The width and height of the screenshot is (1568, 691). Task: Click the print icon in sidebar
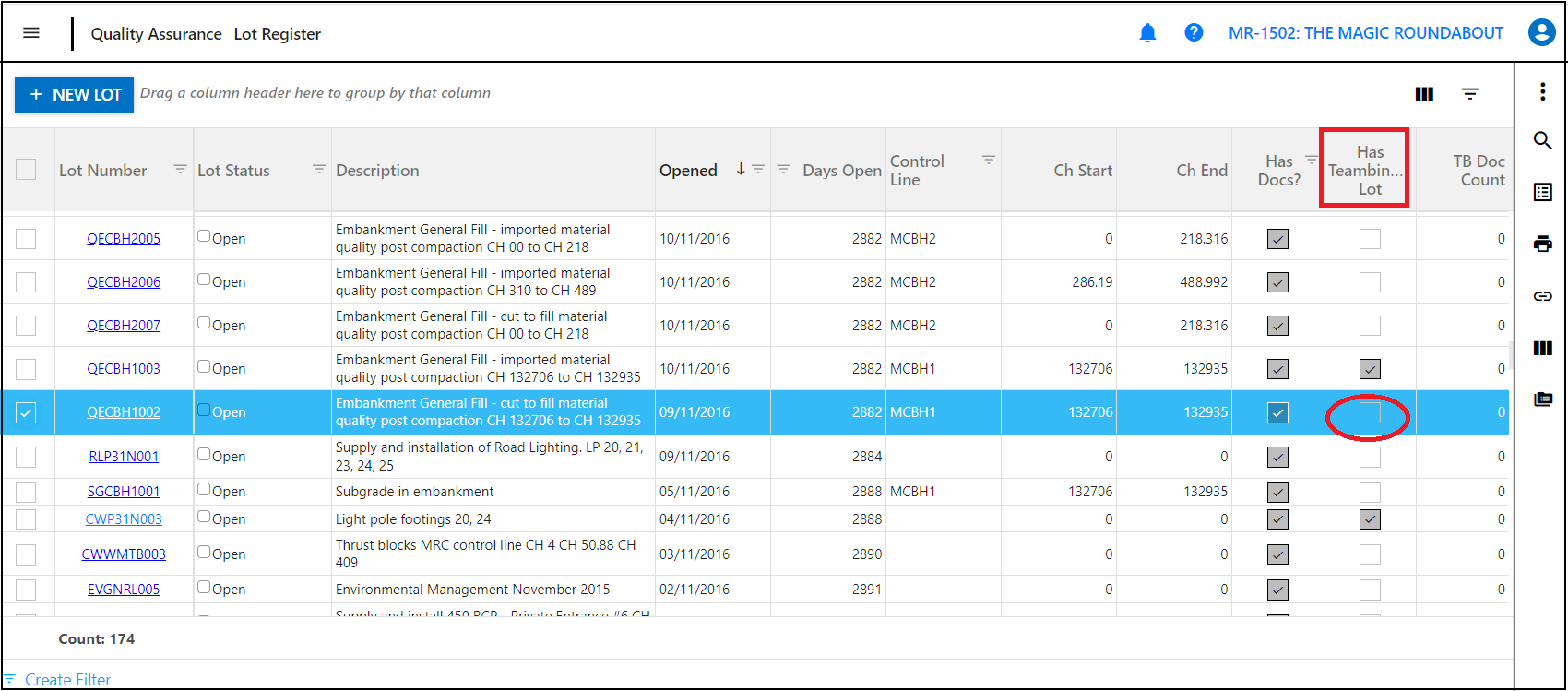coord(1542,244)
